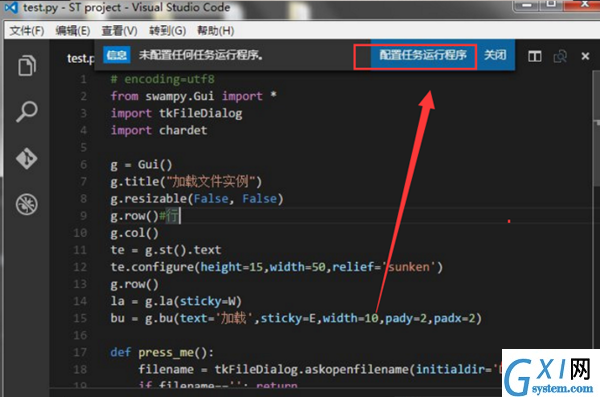The width and height of the screenshot is (600, 397).
Task: Open the Search view in activity bar
Action: (27, 111)
